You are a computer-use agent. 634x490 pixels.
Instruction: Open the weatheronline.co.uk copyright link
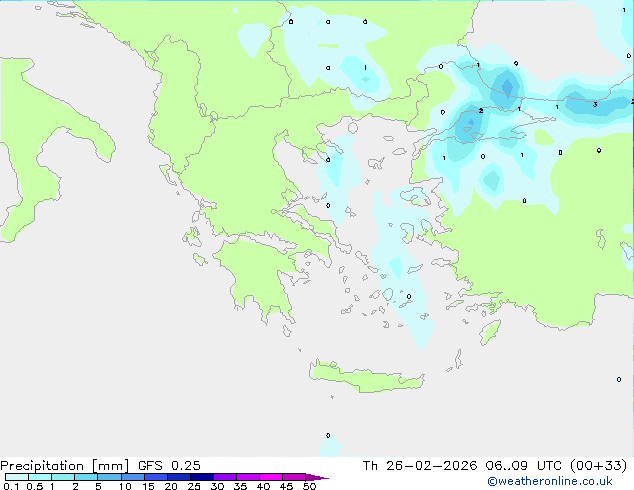point(549,481)
